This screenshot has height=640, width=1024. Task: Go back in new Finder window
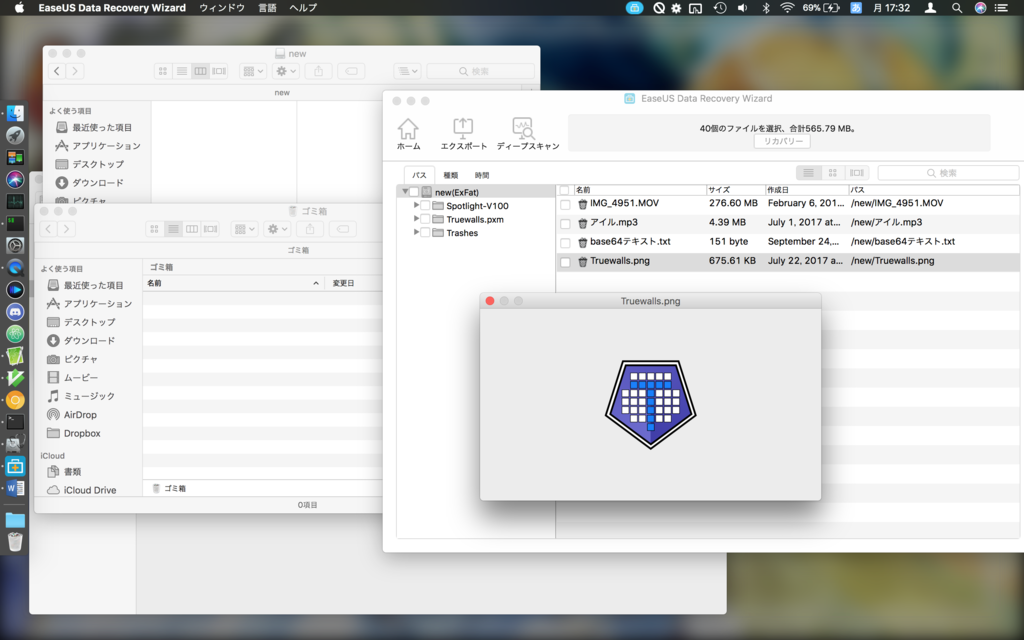[x=57, y=71]
